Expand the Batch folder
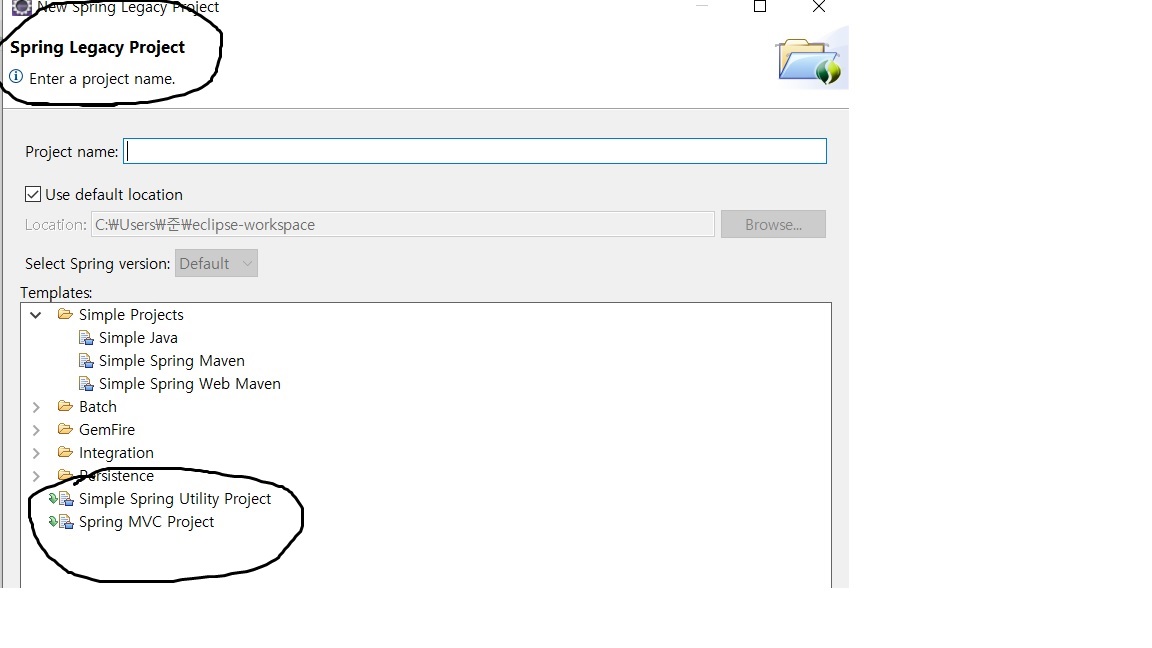The width and height of the screenshot is (1152, 648). pos(35,407)
